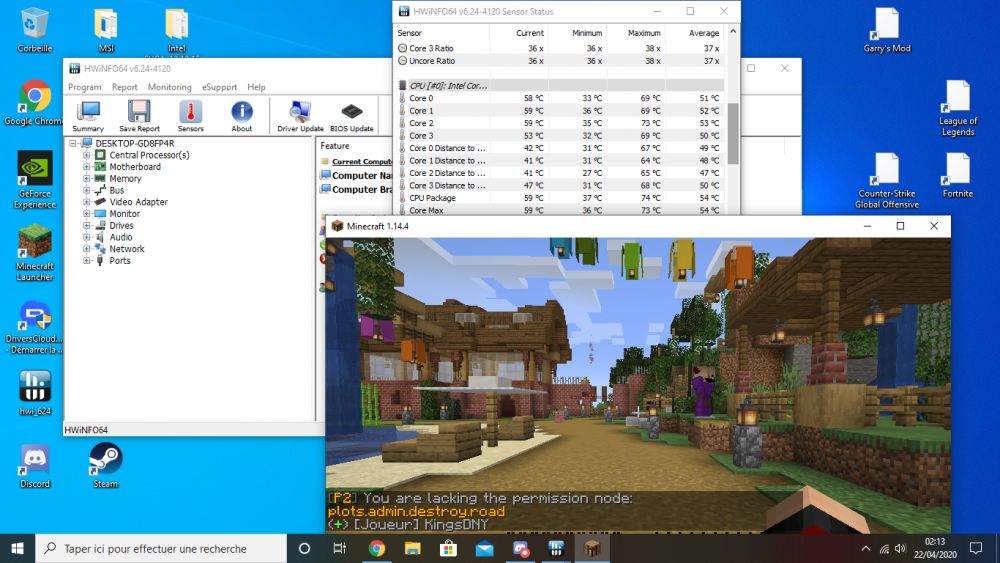The image size is (1000, 563).
Task: Click the Sensor Status vertical scrollbar
Action: [733, 130]
